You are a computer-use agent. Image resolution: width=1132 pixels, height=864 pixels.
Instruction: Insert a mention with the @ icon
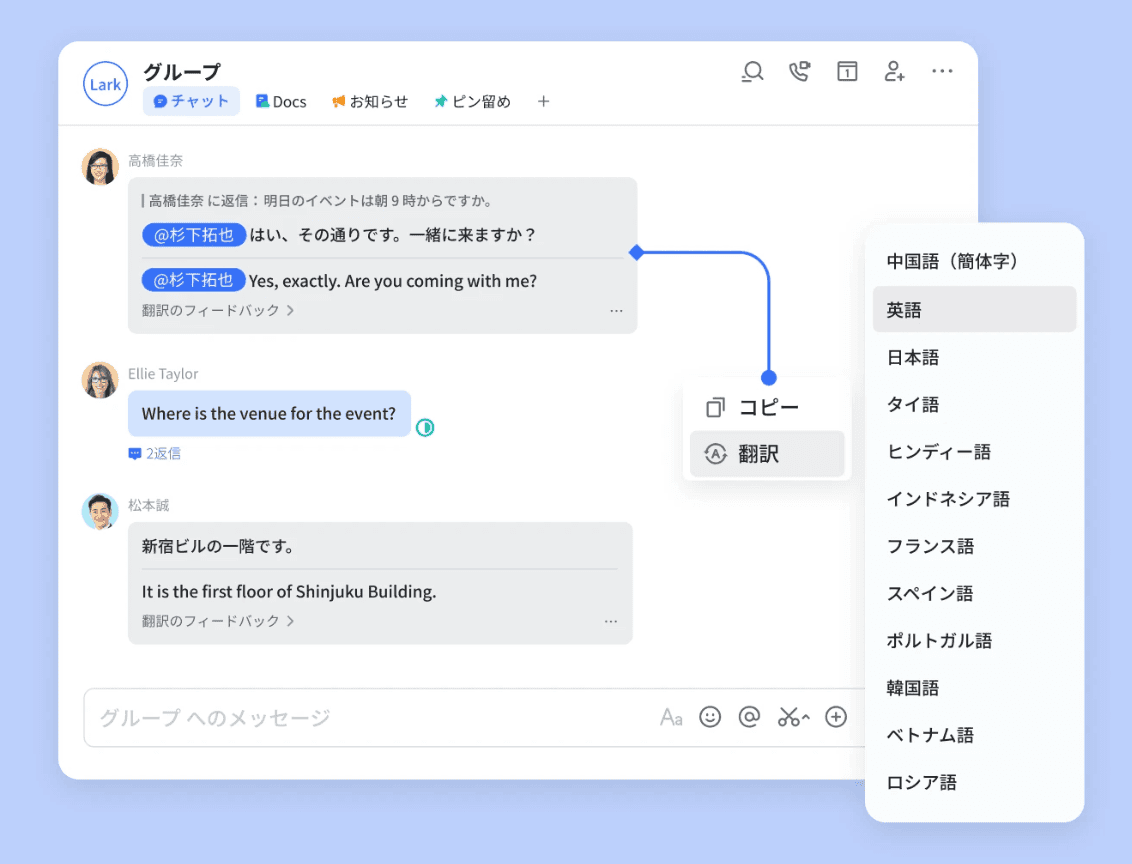pyautogui.click(x=749, y=717)
